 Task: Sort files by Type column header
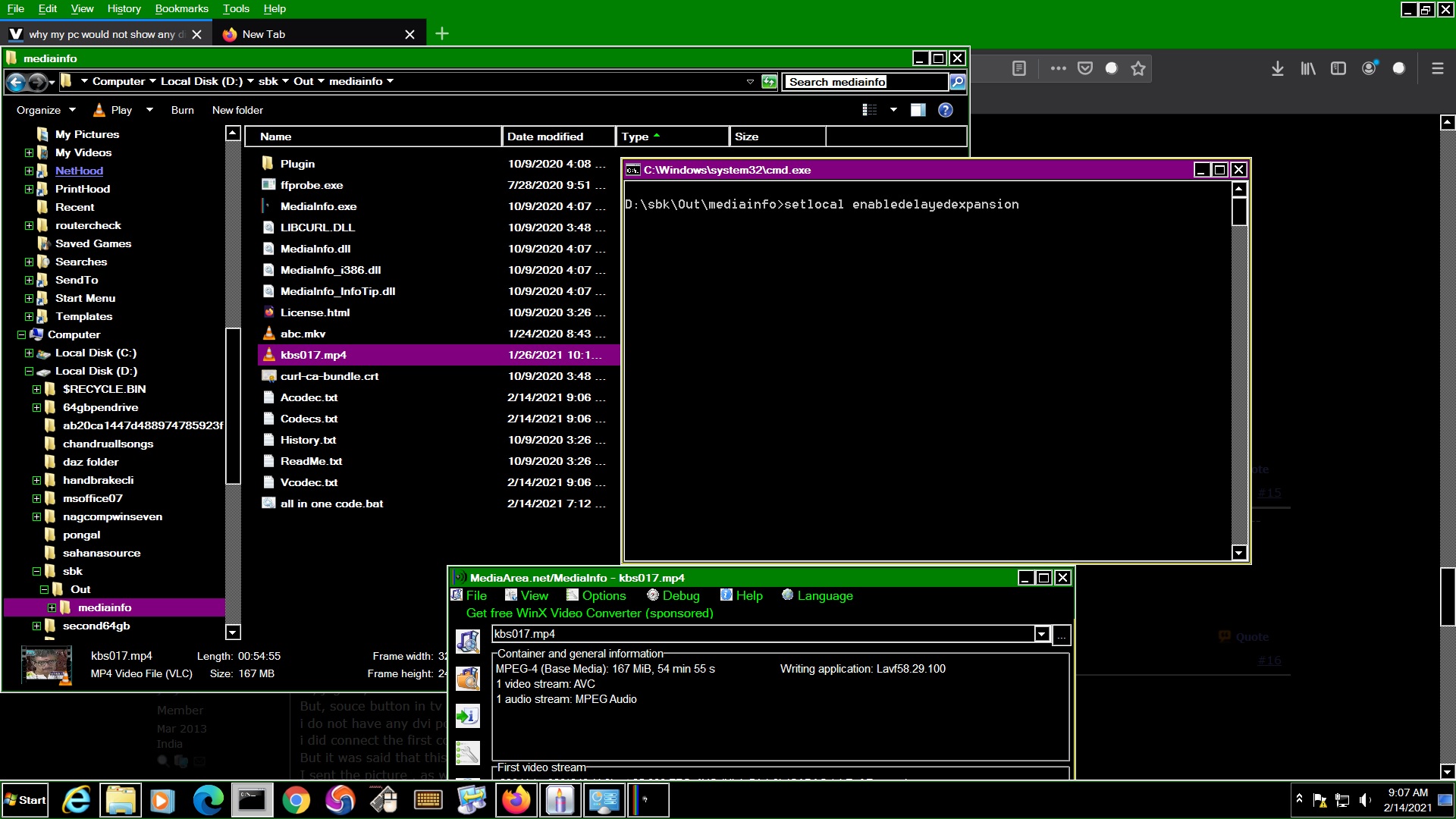(672, 136)
